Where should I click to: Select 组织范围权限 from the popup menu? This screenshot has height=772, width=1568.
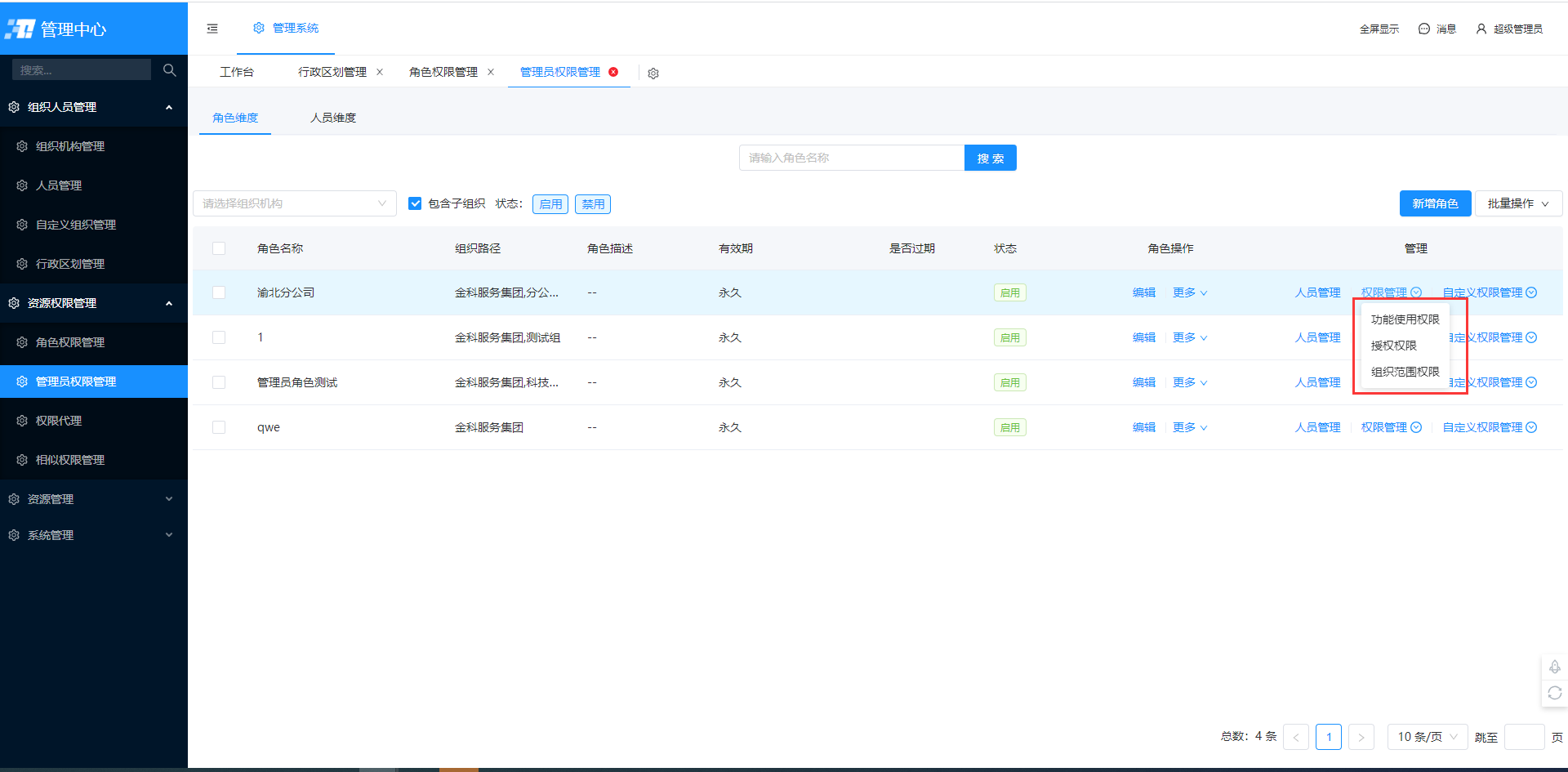click(x=1405, y=372)
